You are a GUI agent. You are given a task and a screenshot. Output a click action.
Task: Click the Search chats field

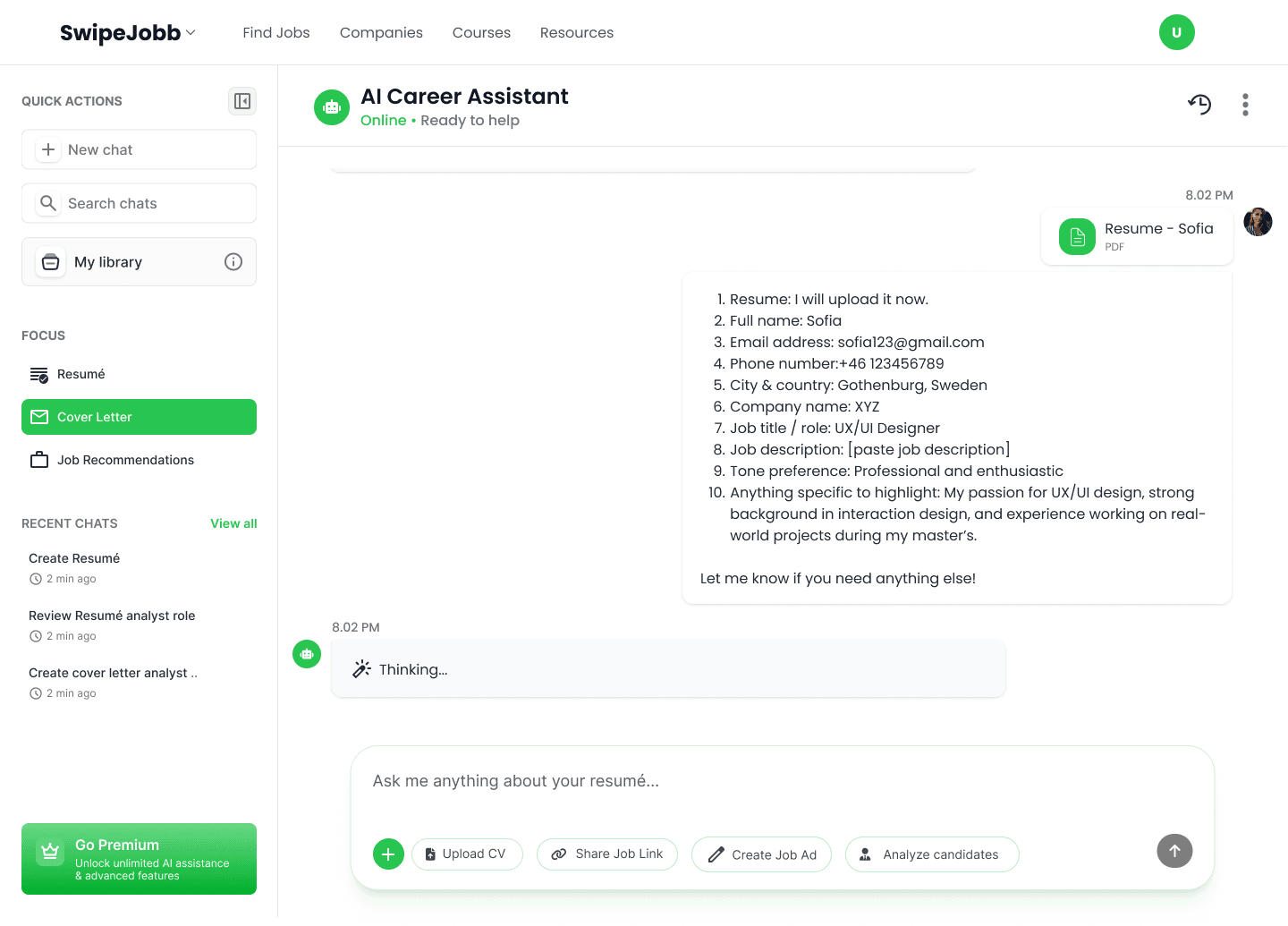pyautogui.click(x=139, y=203)
